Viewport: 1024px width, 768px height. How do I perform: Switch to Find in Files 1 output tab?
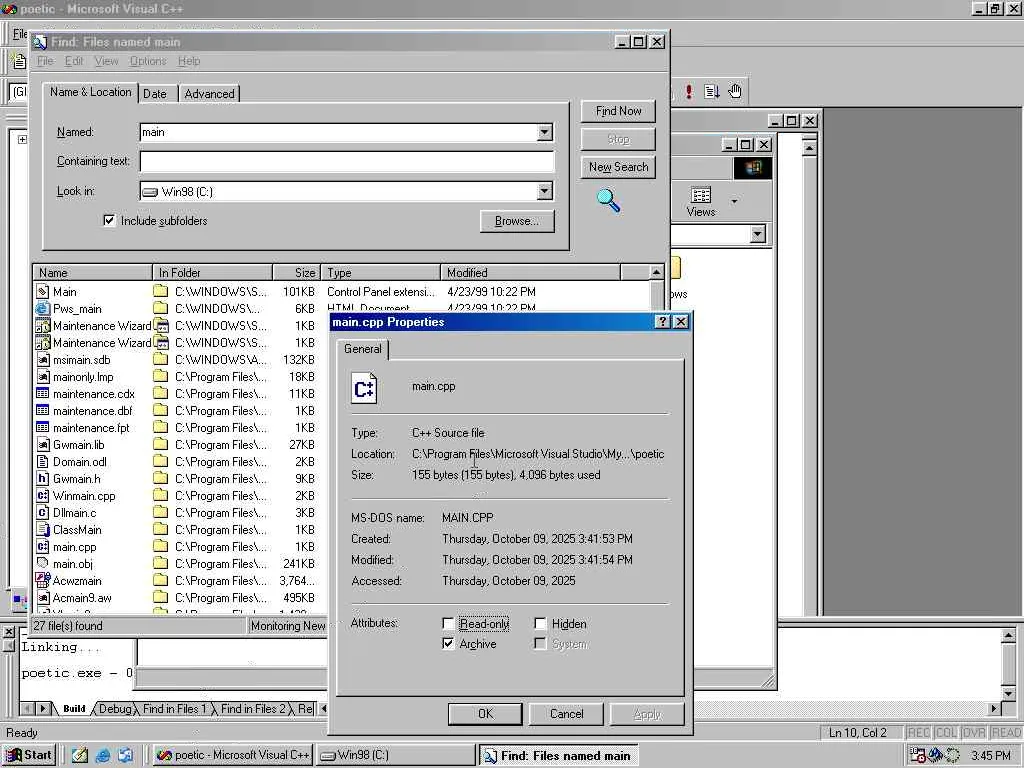pyautogui.click(x=174, y=709)
